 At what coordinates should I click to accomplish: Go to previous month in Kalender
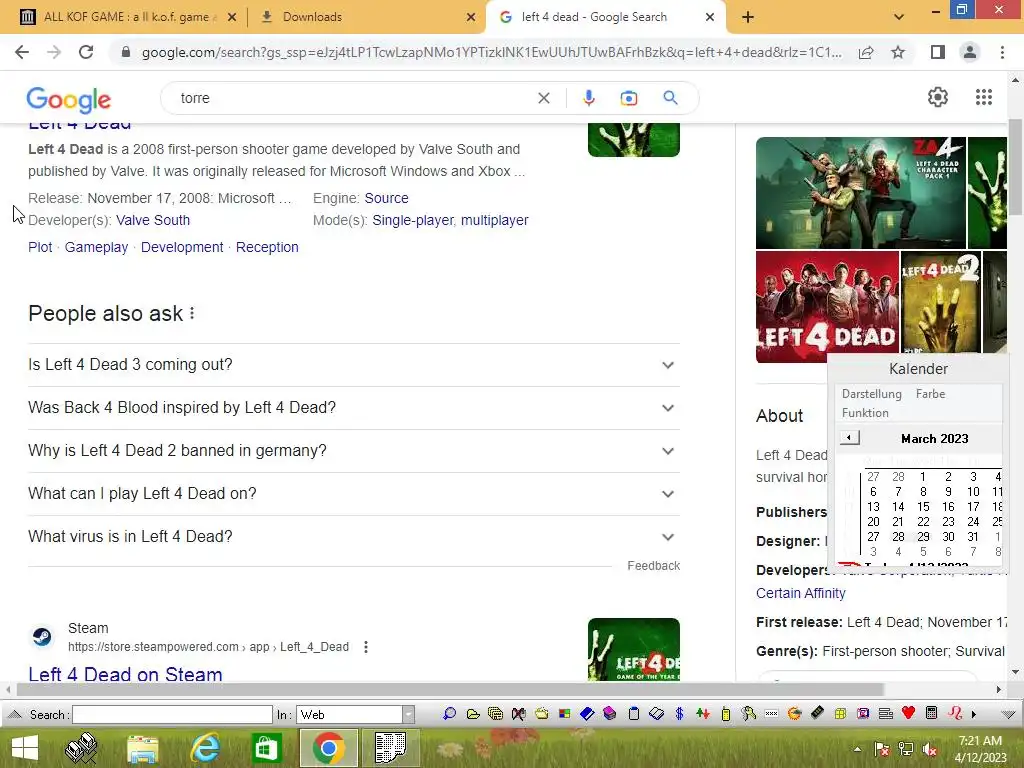point(849,438)
